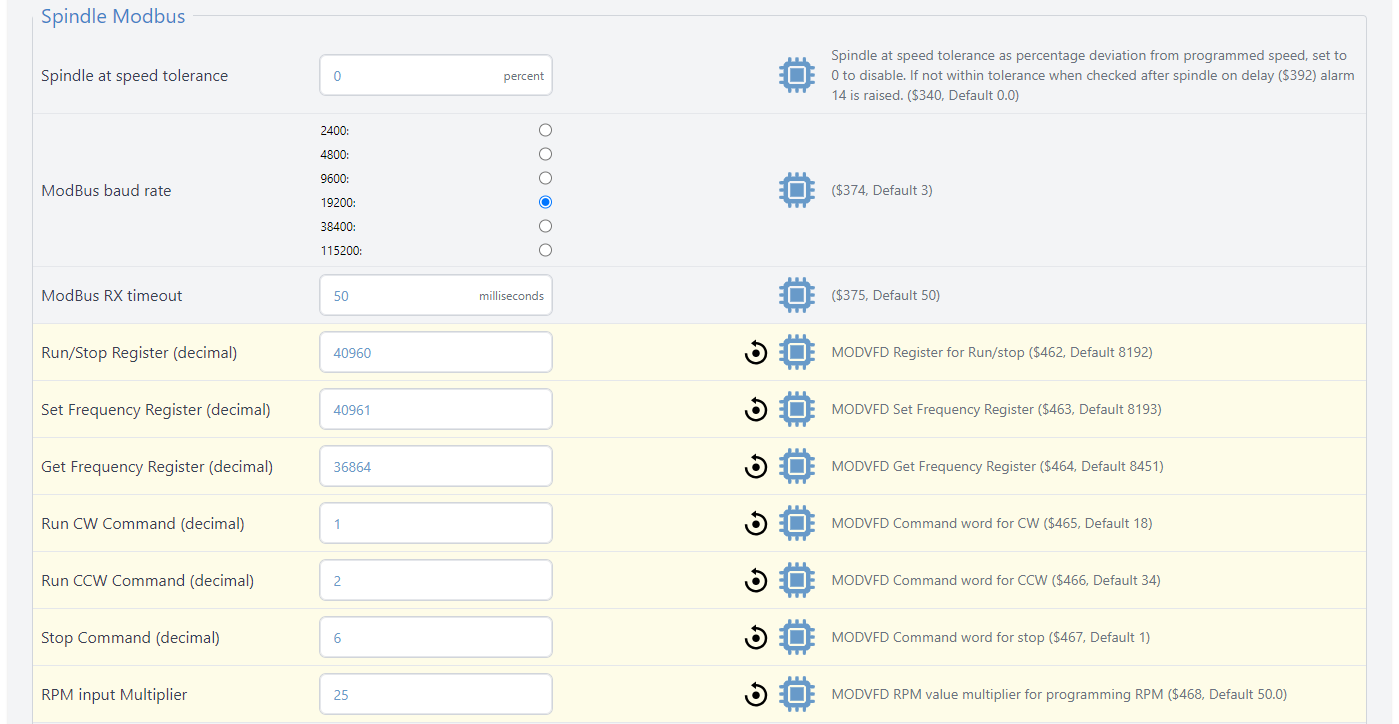Select 4800 baud rate

coord(545,154)
